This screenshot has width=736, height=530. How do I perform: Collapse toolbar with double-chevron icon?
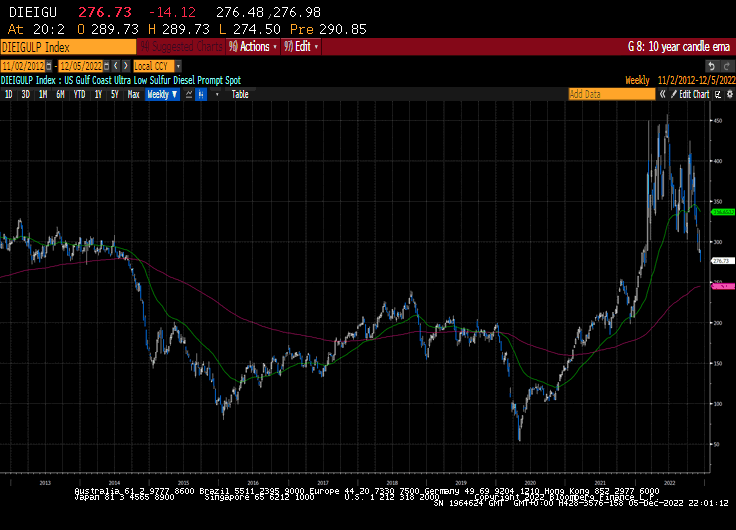[662, 94]
